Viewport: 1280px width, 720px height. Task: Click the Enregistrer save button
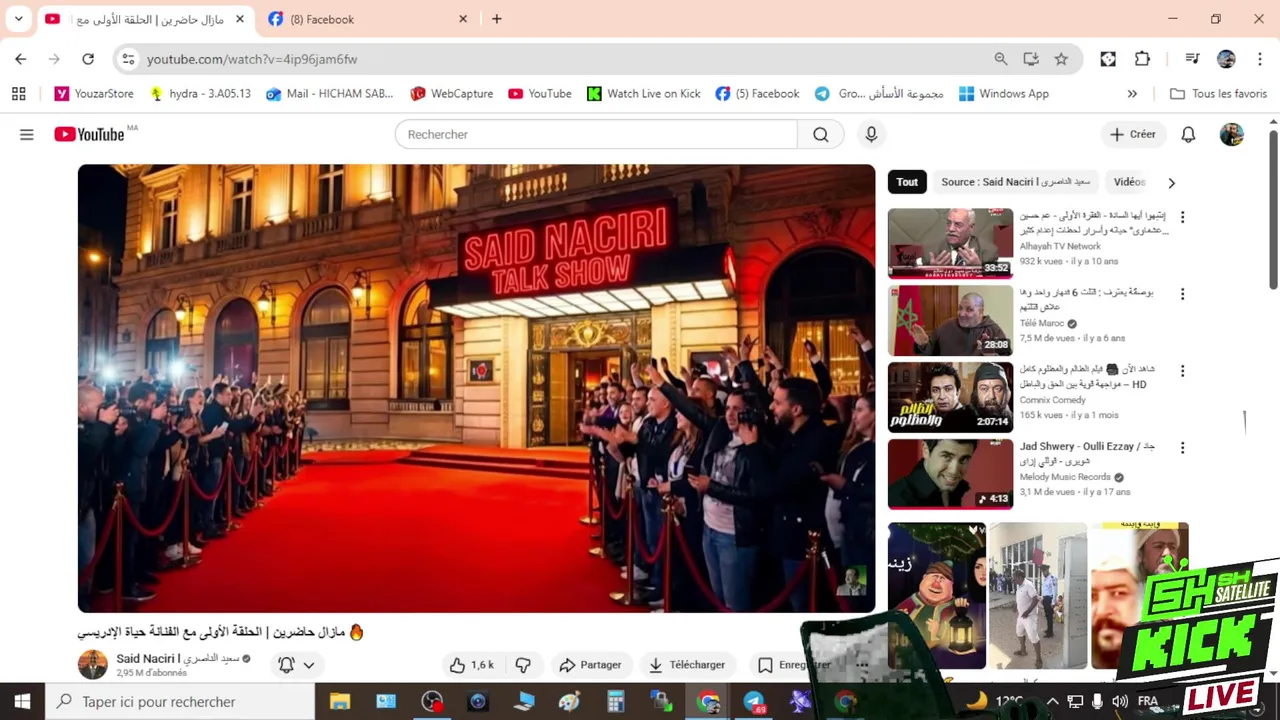pos(794,665)
